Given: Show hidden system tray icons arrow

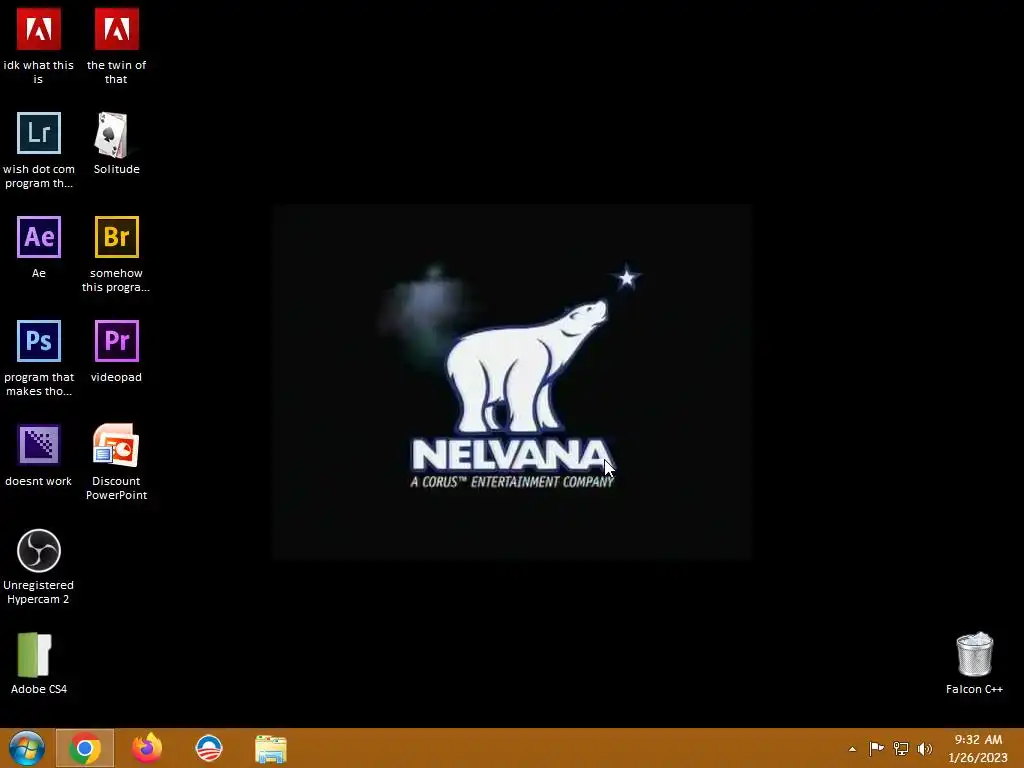Looking at the screenshot, I should tap(852, 749).
